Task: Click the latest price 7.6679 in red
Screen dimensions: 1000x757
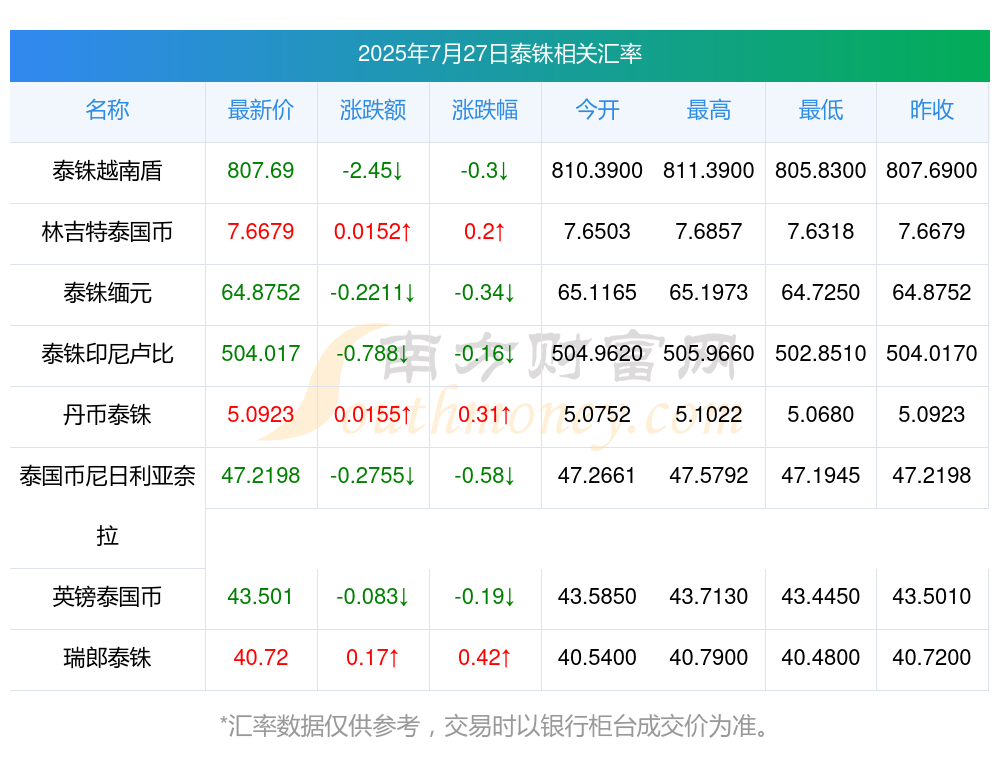Action: [x=261, y=232]
